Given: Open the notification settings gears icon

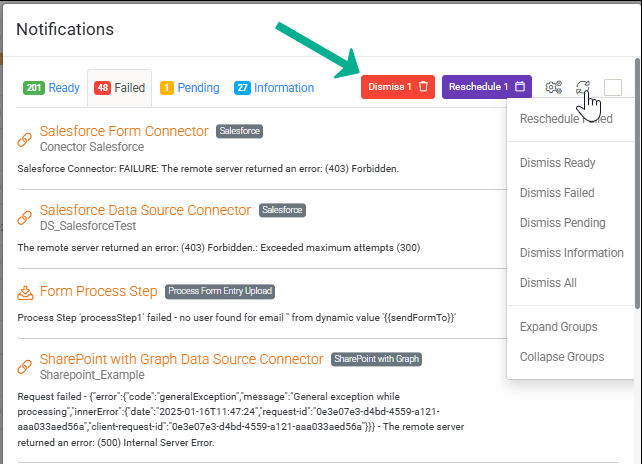Looking at the screenshot, I should [554, 87].
